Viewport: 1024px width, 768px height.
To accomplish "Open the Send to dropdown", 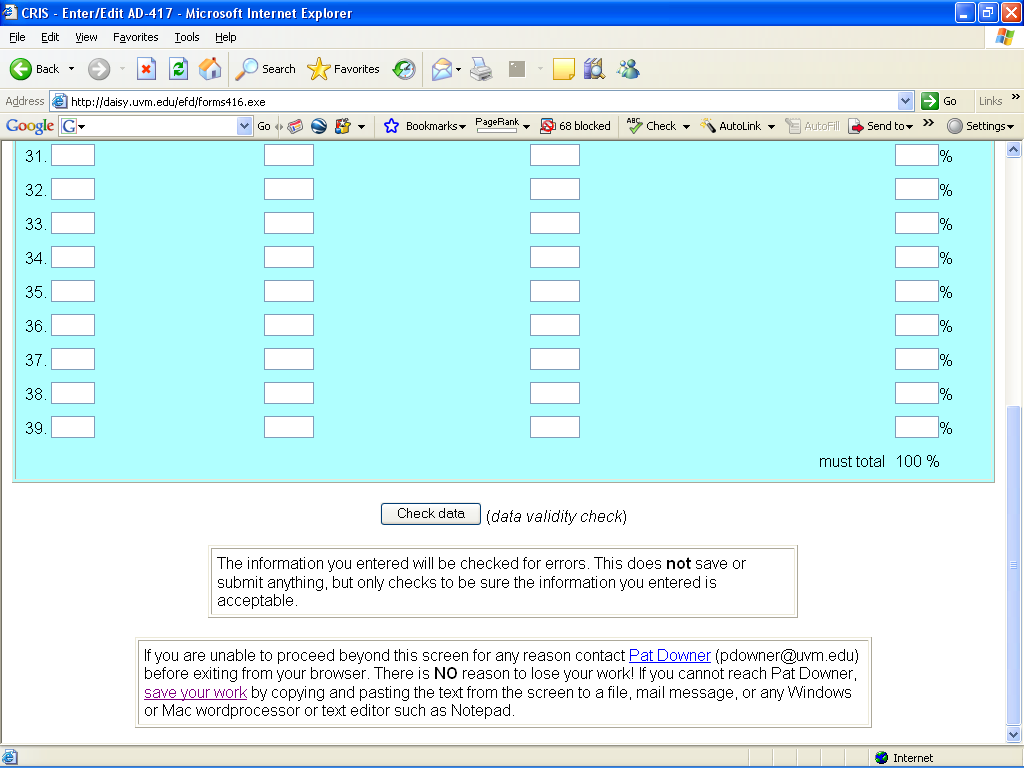I will pos(881,126).
